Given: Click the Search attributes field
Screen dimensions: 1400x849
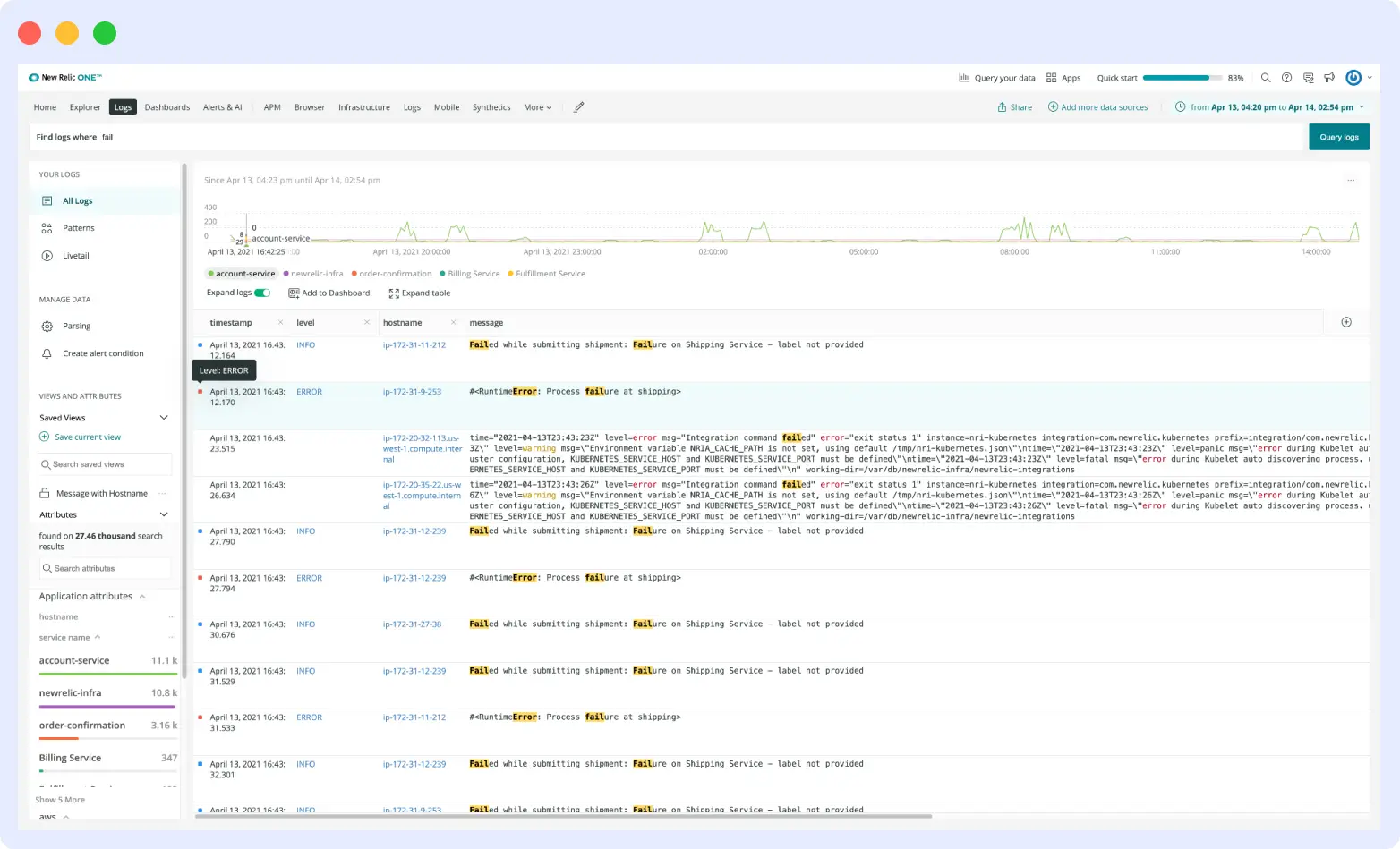Looking at the screenshot, I should (x=105, y=568).
